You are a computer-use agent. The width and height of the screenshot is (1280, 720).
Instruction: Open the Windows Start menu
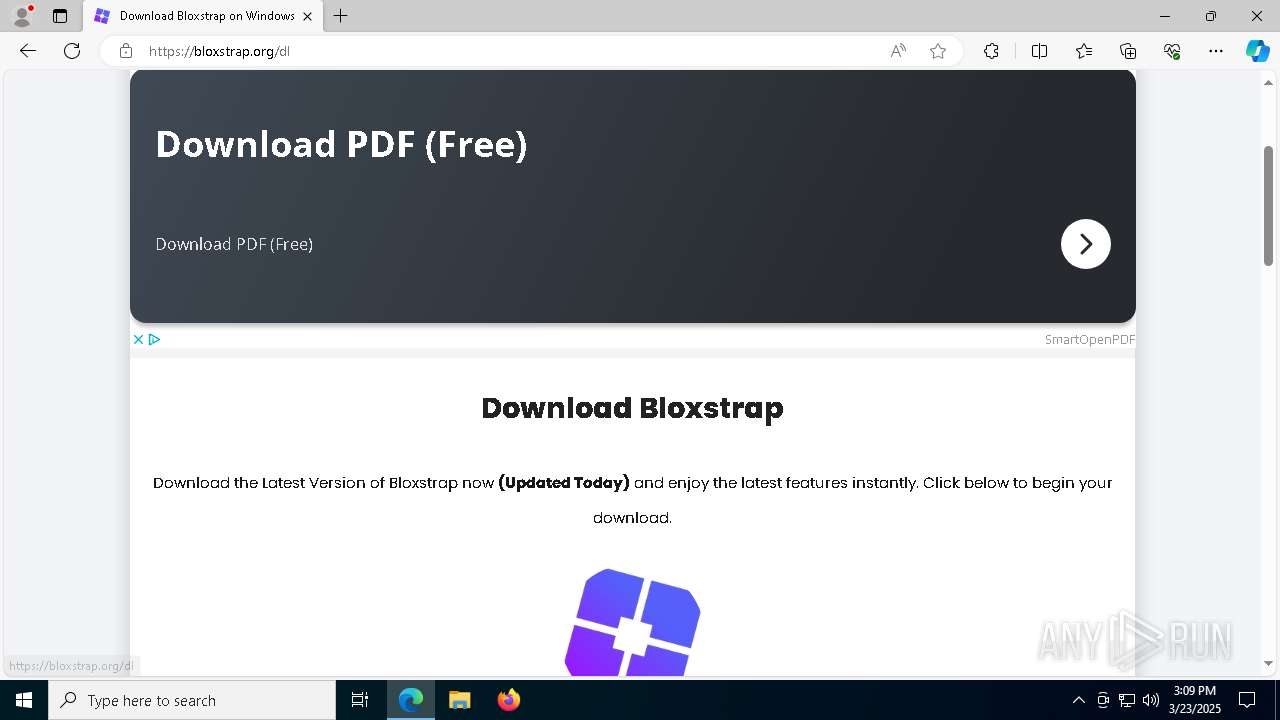pyautogui.click(x=24, y=700)
